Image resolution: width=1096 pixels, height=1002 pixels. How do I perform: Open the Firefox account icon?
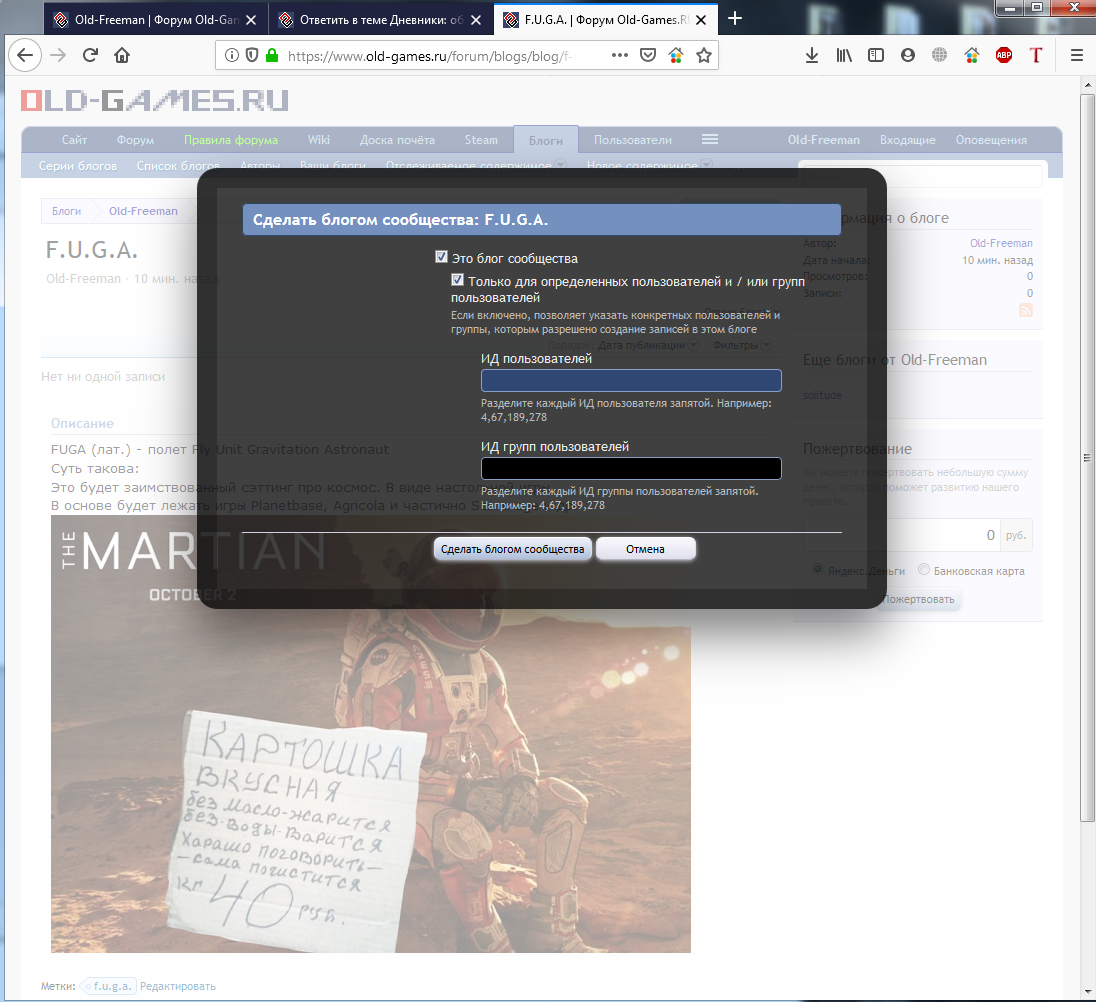click(908, 55)
